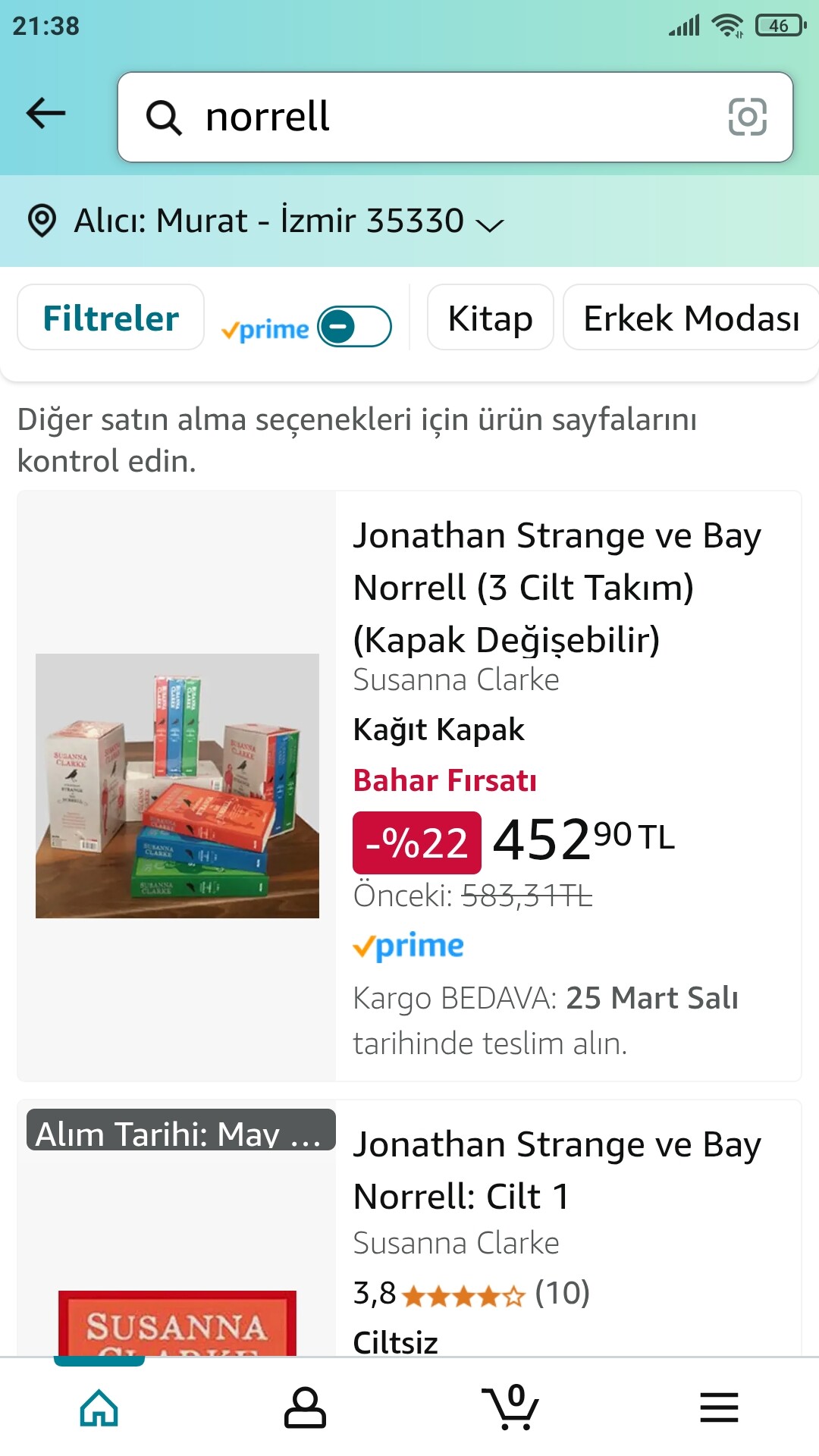
Task: Tap the back arrow icon
Action: [x=46, y=114]
